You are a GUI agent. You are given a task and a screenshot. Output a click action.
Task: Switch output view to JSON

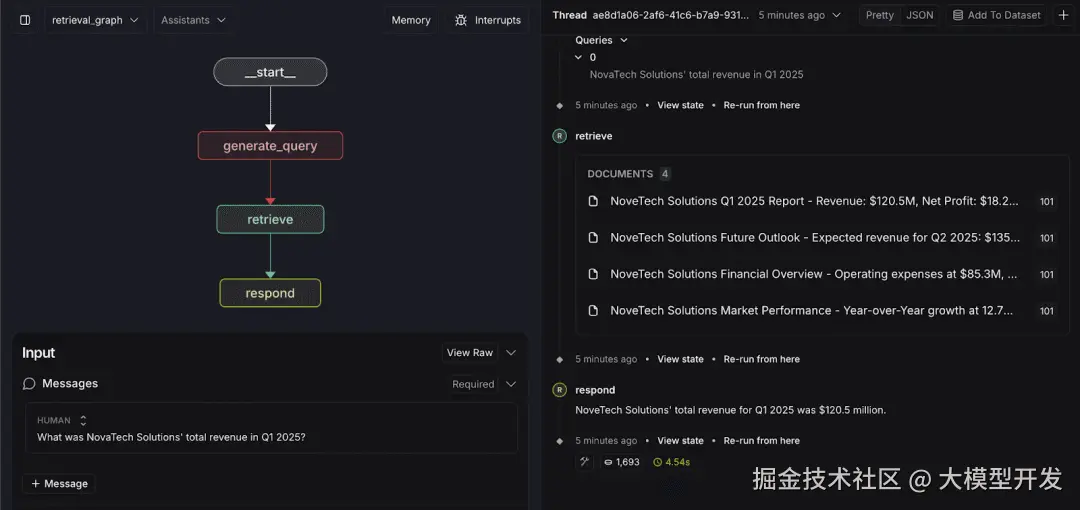tap(919, 15)
